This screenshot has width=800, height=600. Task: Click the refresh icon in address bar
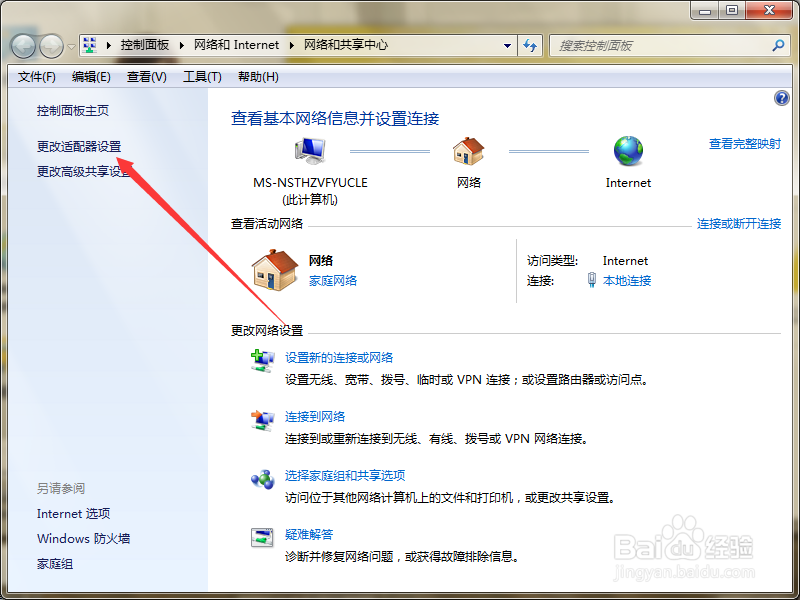[x=530, y=45]
